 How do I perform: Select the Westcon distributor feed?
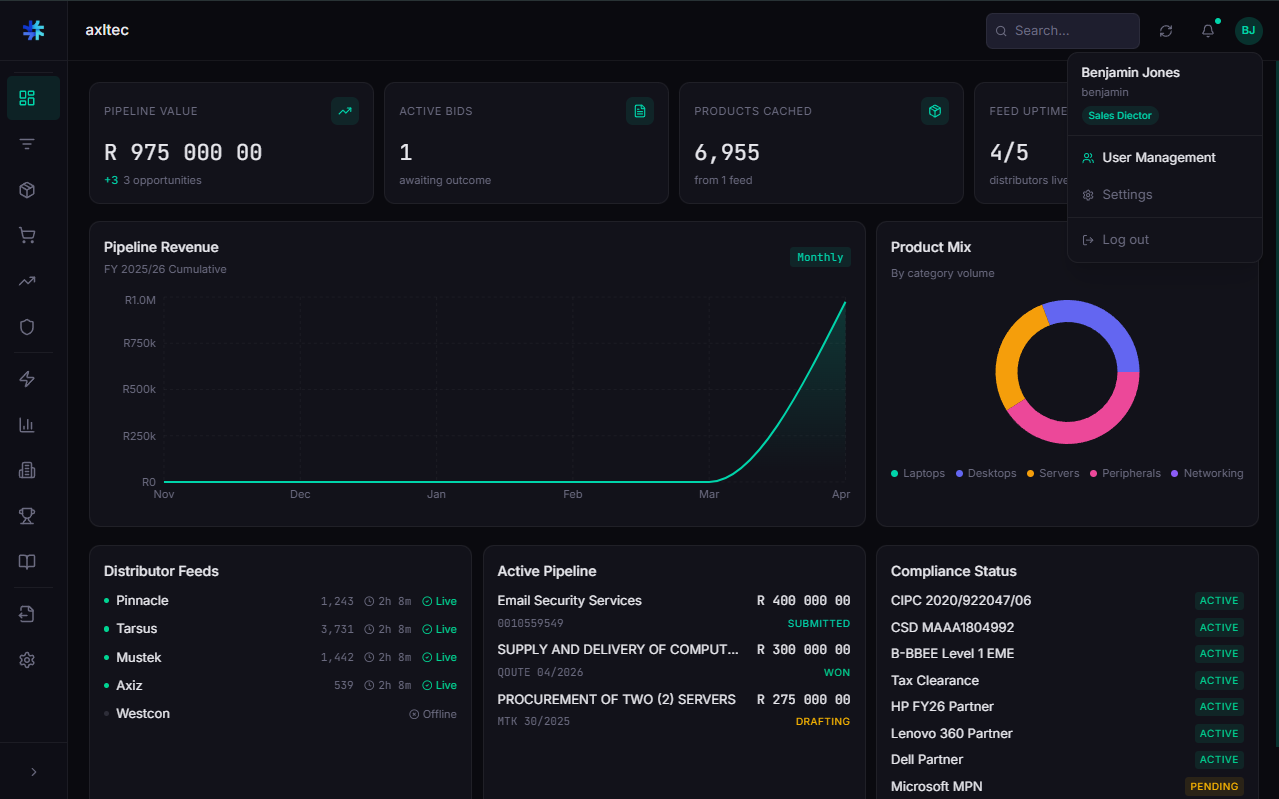280,714
